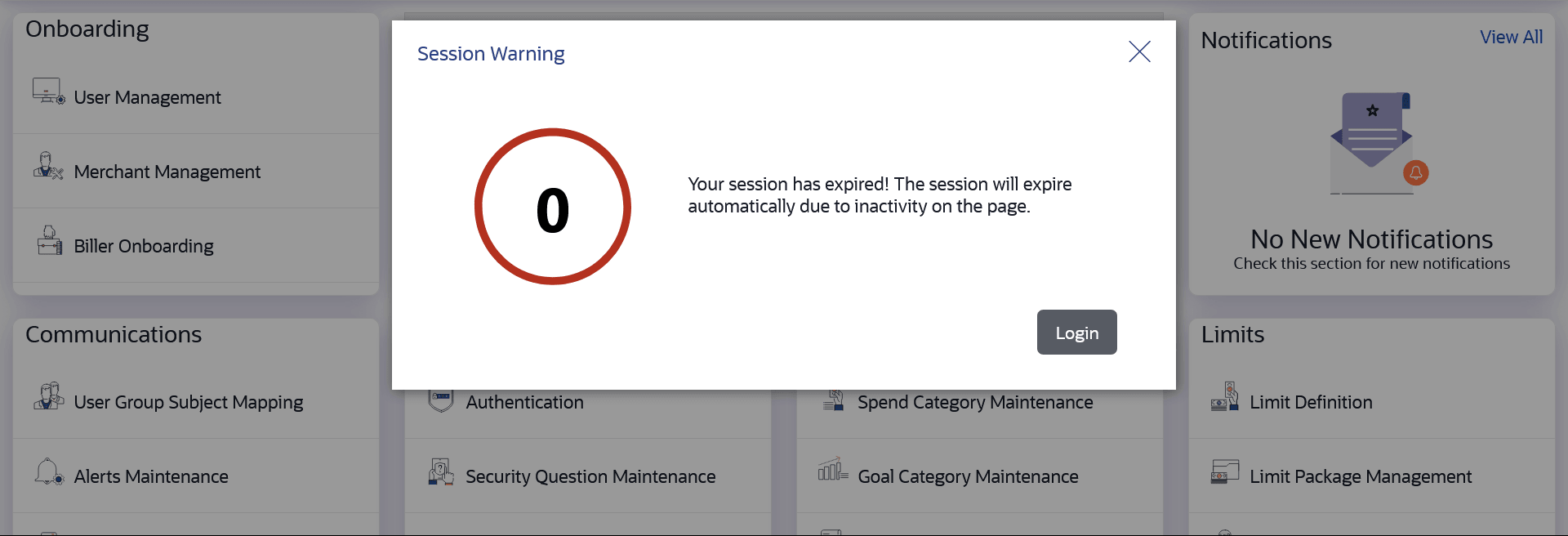This screenshot has width=1568, height=536.
Task: Click the Merchant Management icon
Action: pyautogui.click(x=48, y=166)
